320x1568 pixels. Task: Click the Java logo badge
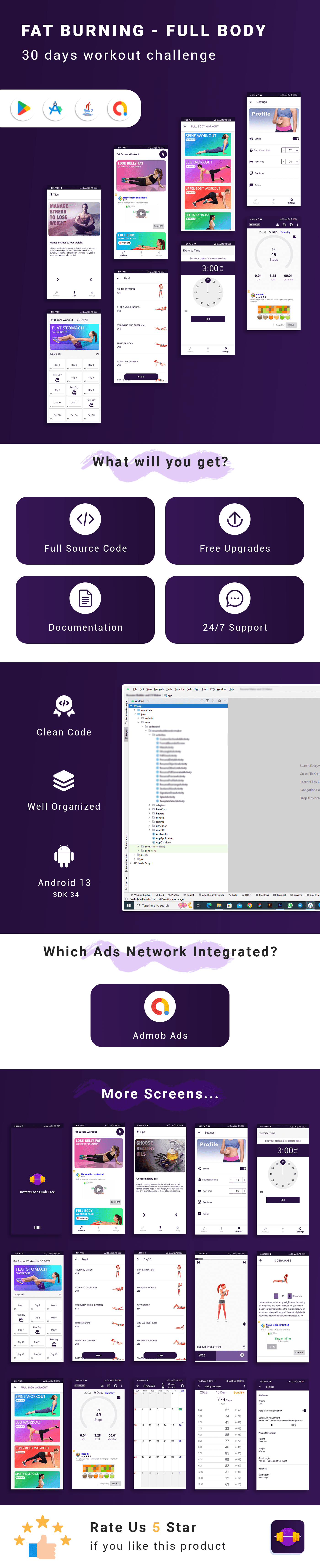click(x=87, y=108)
